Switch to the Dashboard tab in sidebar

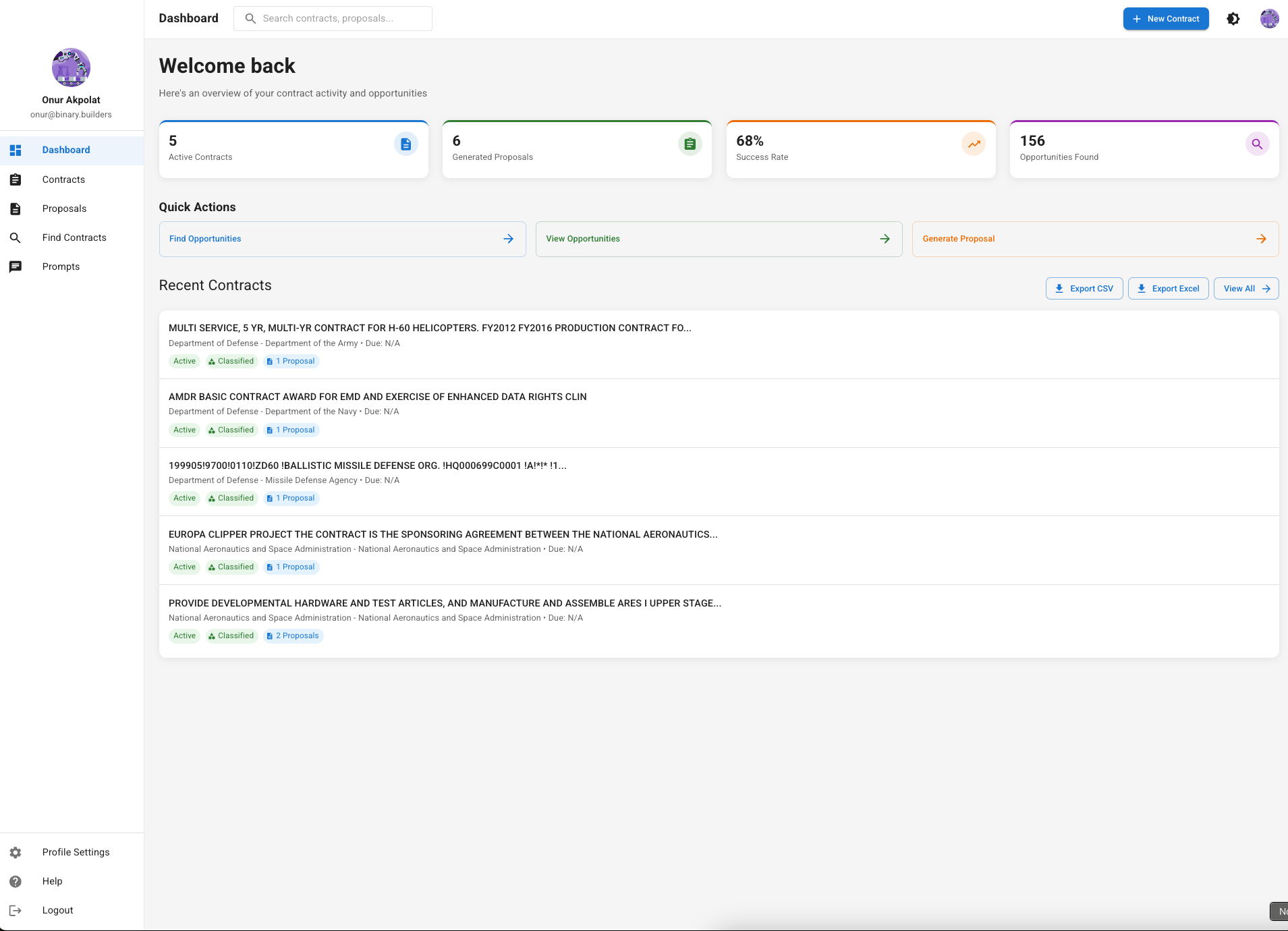(65, 150)
